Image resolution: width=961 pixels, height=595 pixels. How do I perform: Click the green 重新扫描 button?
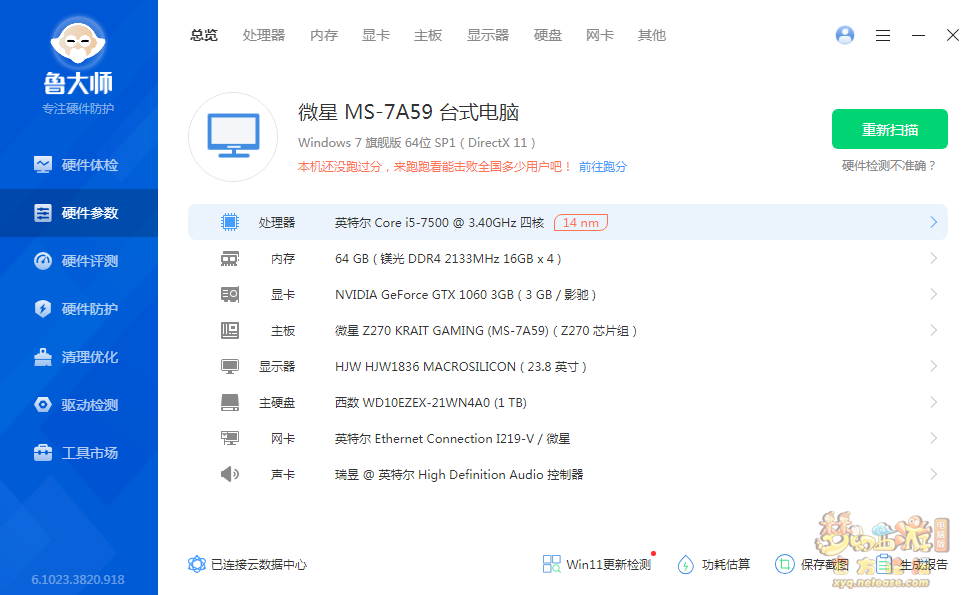[889, 129]
